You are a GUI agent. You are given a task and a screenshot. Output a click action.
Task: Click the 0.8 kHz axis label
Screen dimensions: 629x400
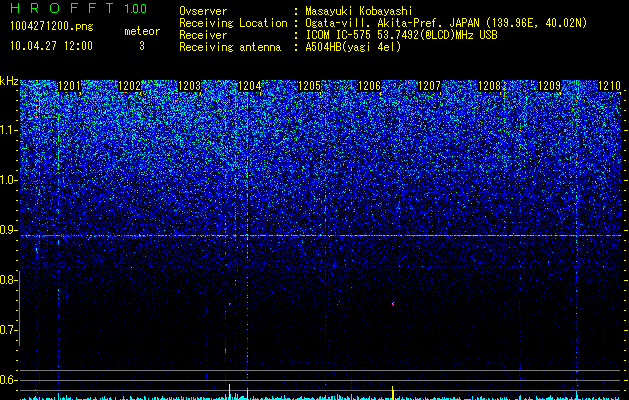pyautogui.click(x=8, y=280)
